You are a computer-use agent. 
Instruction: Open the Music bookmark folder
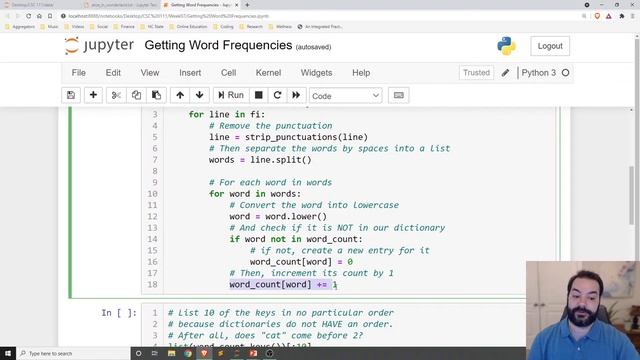point(50,27)
